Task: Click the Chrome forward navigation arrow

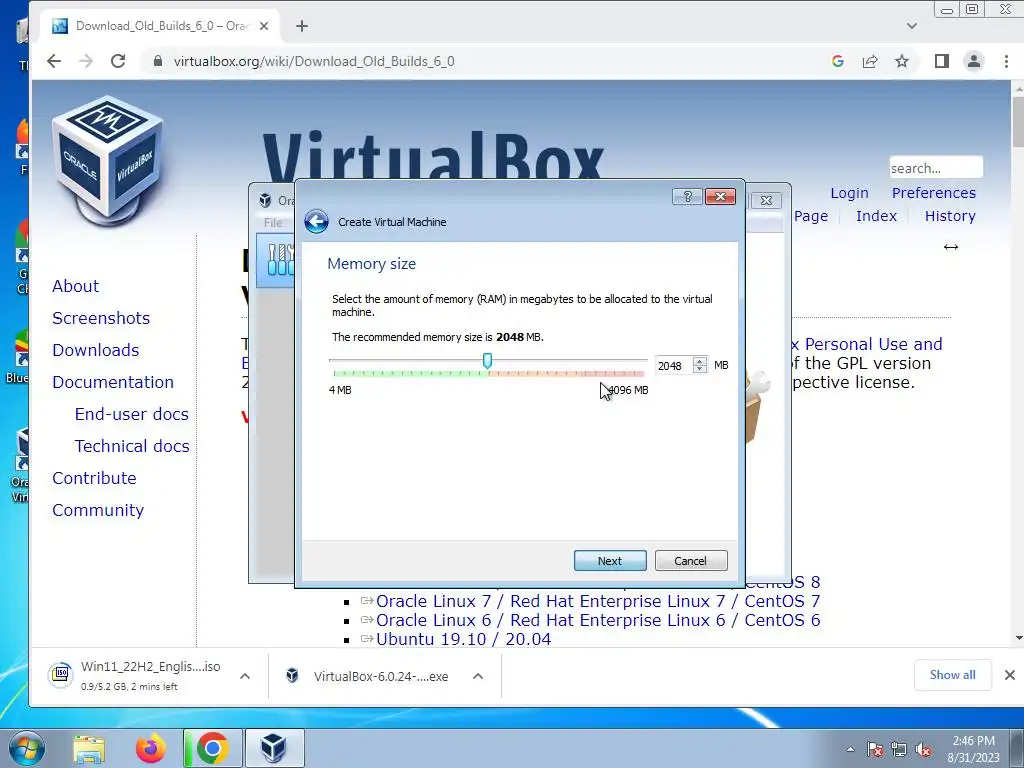Action: click(x=86, y=61)
